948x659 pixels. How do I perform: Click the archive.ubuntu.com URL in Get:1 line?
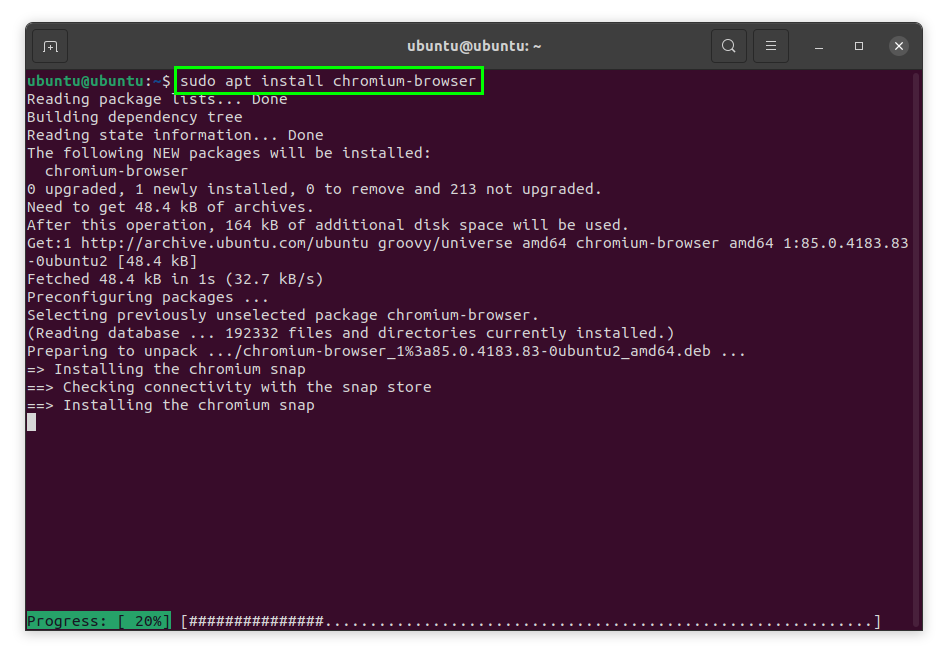pyautogui.click(x=225, y=243)
